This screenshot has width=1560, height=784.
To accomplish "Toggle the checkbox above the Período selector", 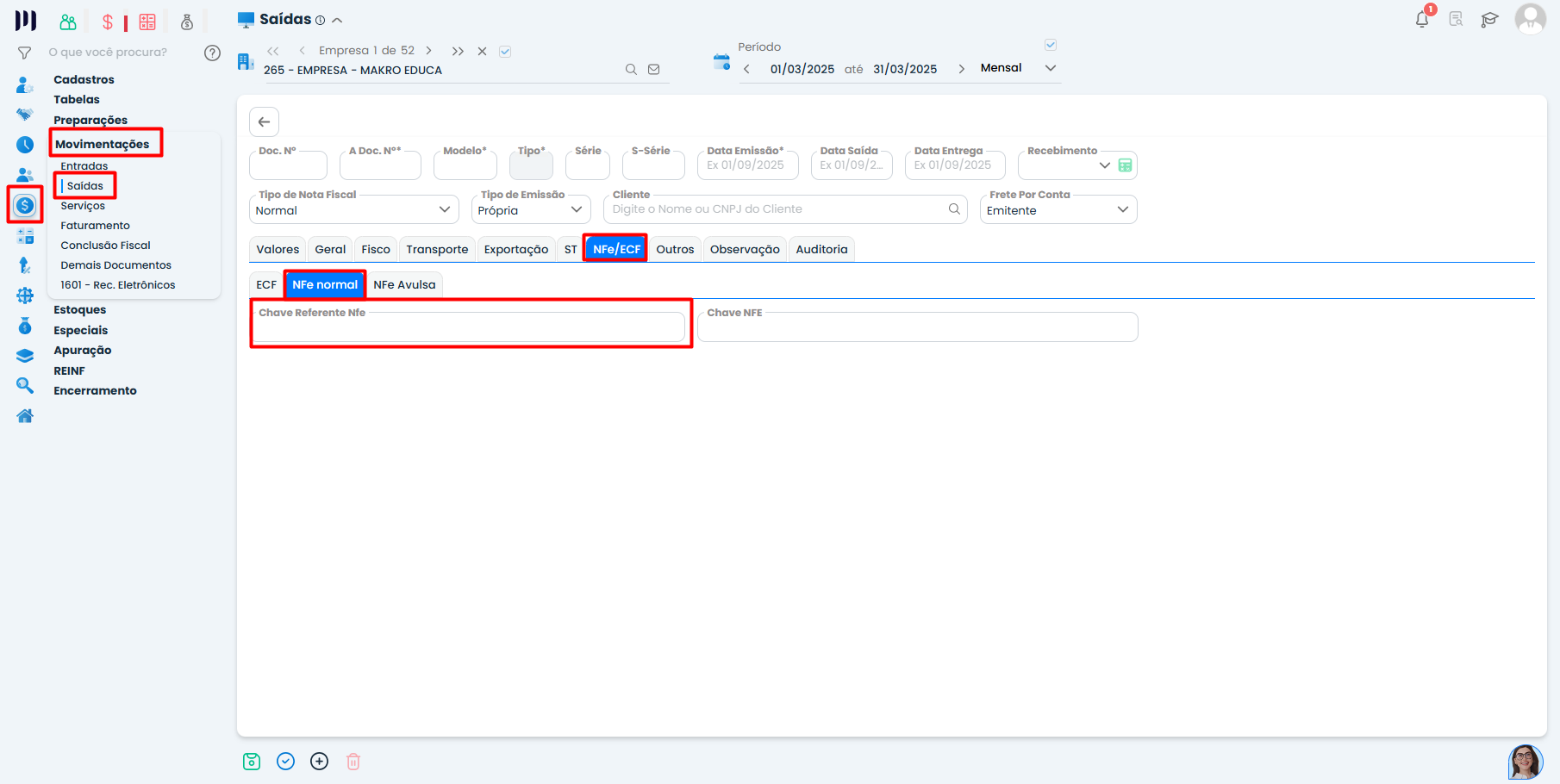I will 1051,45.
